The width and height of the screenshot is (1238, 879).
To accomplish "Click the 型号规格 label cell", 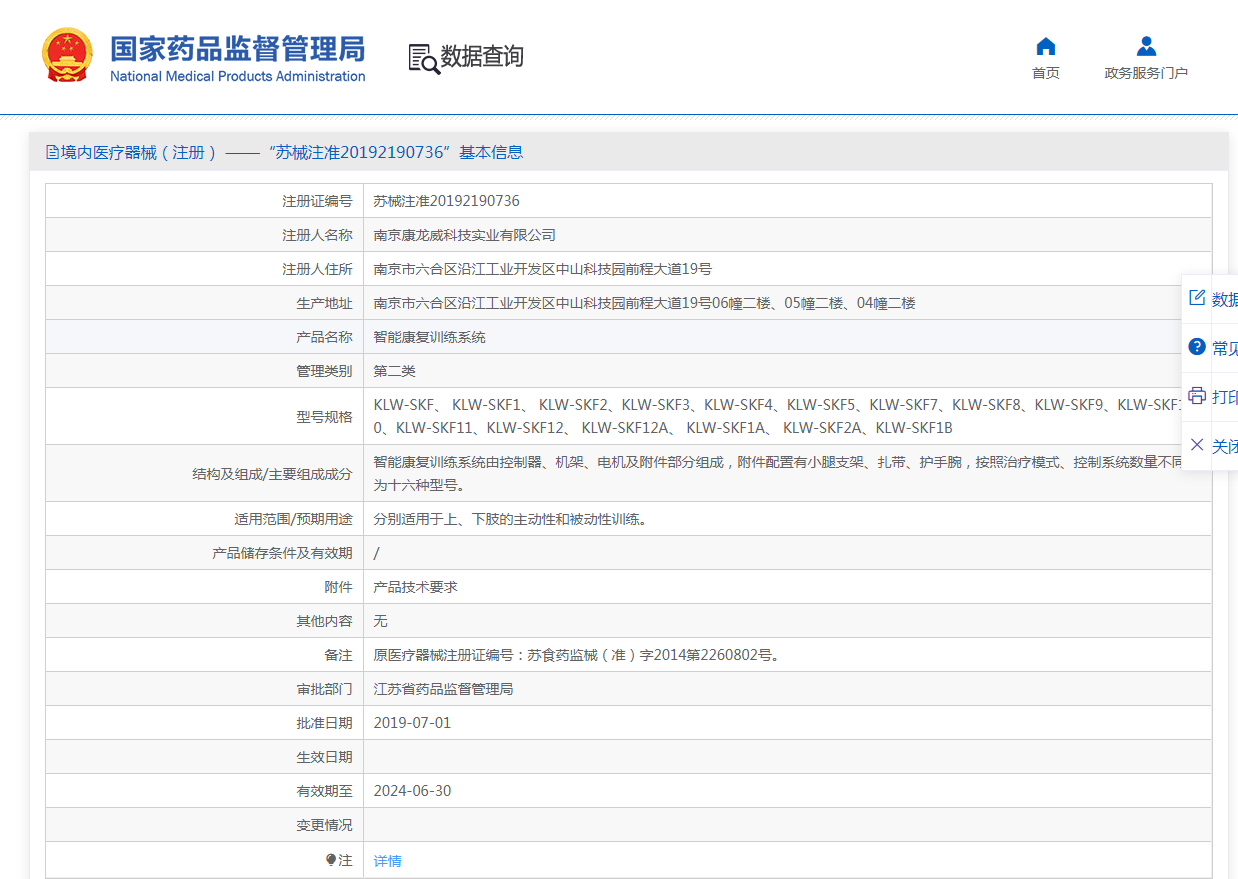I will tap(204, 416).
